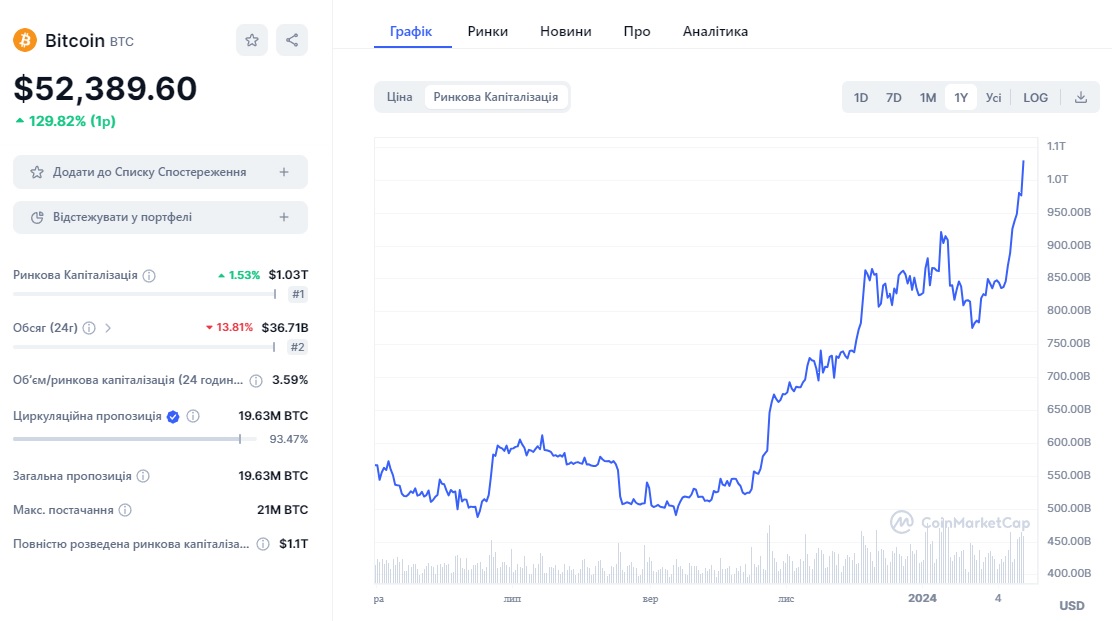Image resolution: width=1112 pixels, height=621 pixels.
Task: Click the $1.03T market cap value
Action: tap(288, 275)
